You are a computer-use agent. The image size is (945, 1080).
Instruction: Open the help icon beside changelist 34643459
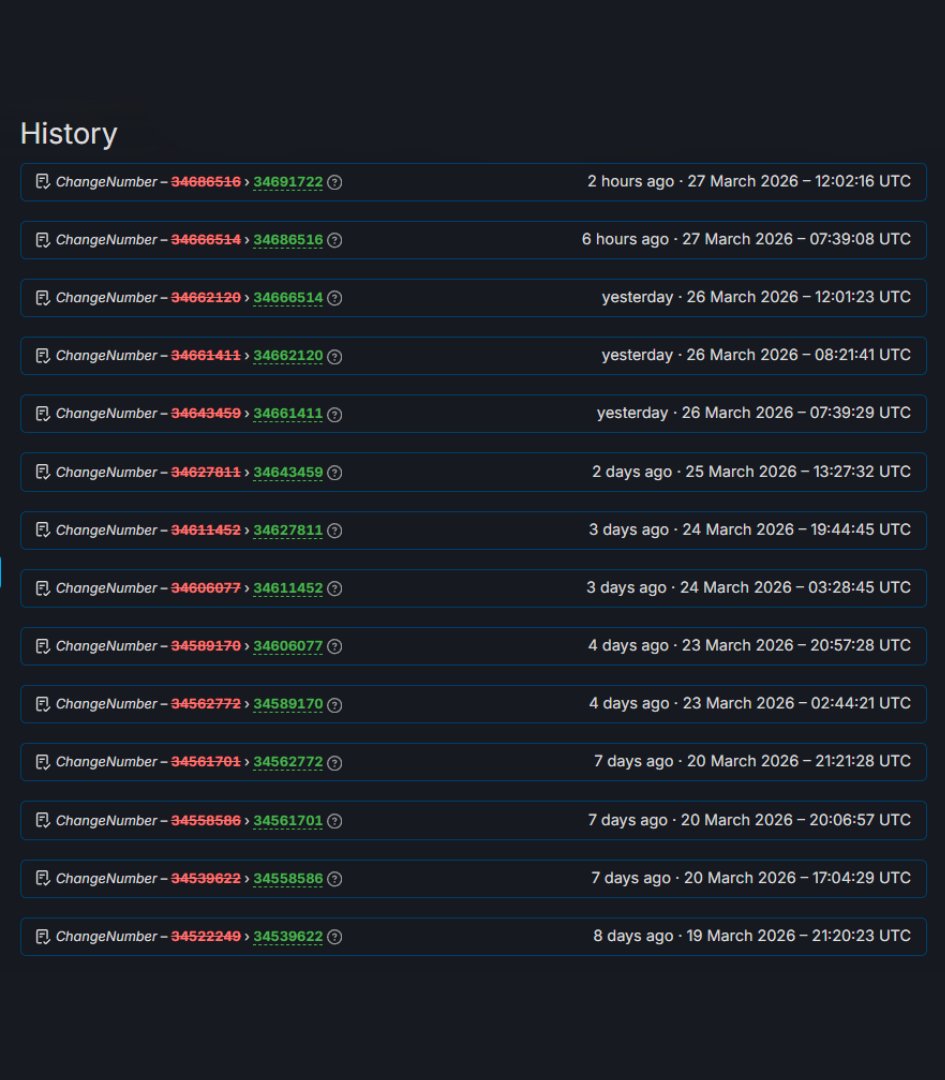click(x=335, y=472)
